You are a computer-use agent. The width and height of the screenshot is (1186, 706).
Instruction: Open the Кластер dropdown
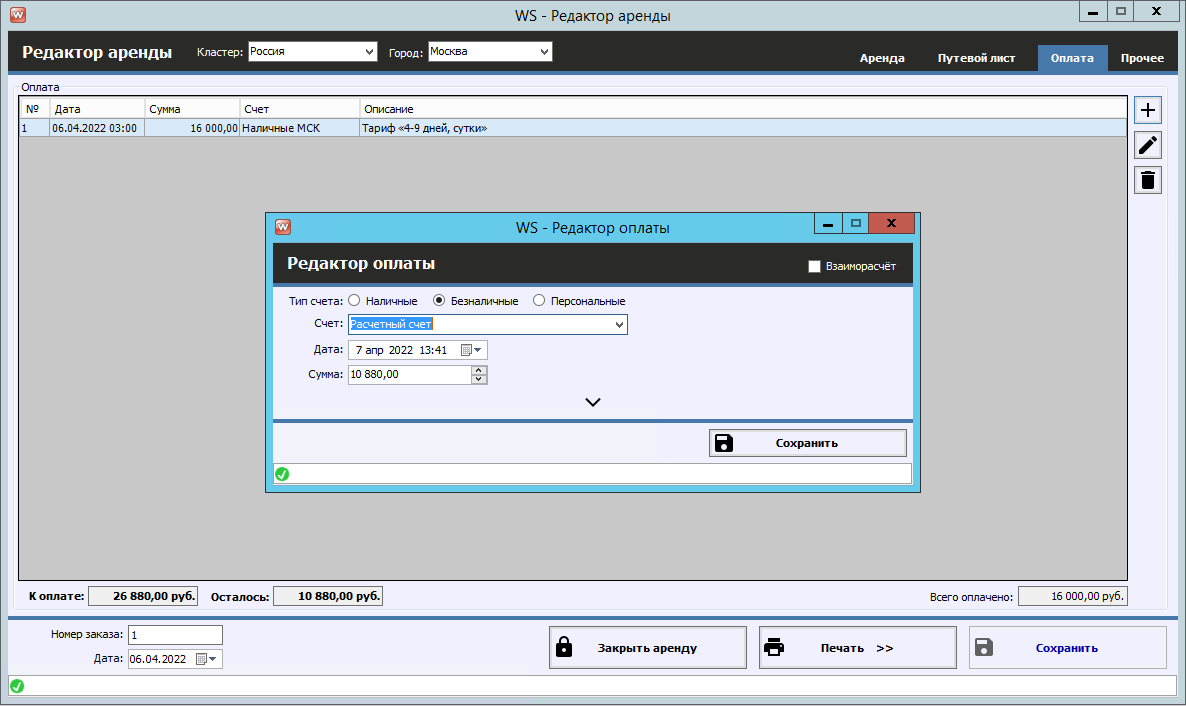368,52
